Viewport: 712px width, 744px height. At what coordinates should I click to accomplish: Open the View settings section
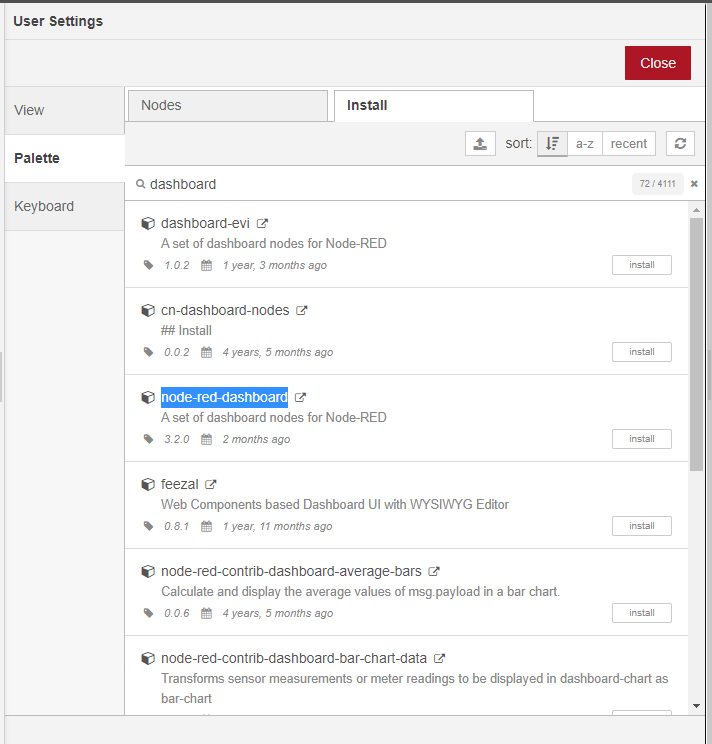[65, 110]
